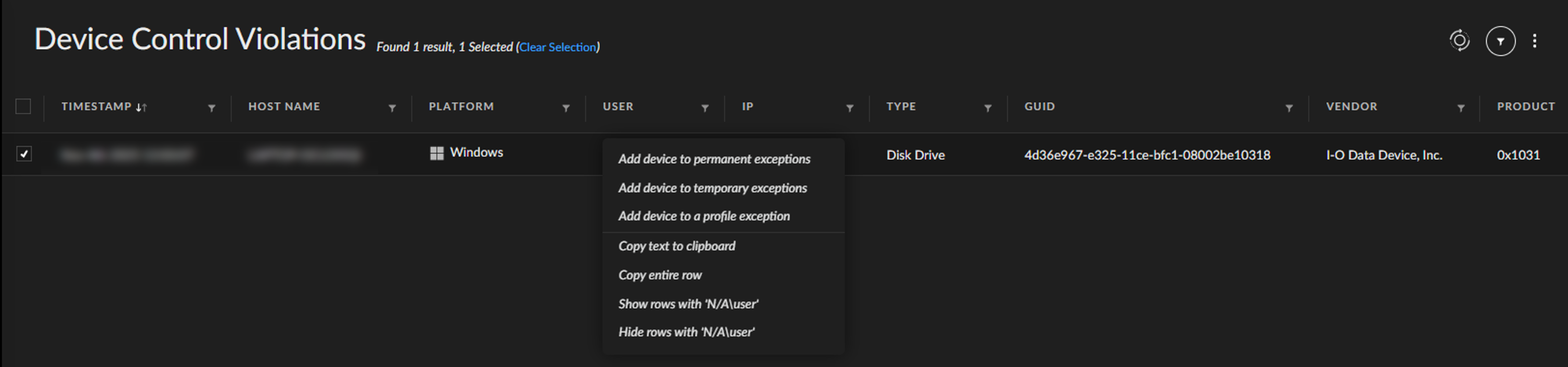Viewport: 1568px width, 367px height.
Task: Click the Clear Selection link
Action: click(x=558, y=47)
